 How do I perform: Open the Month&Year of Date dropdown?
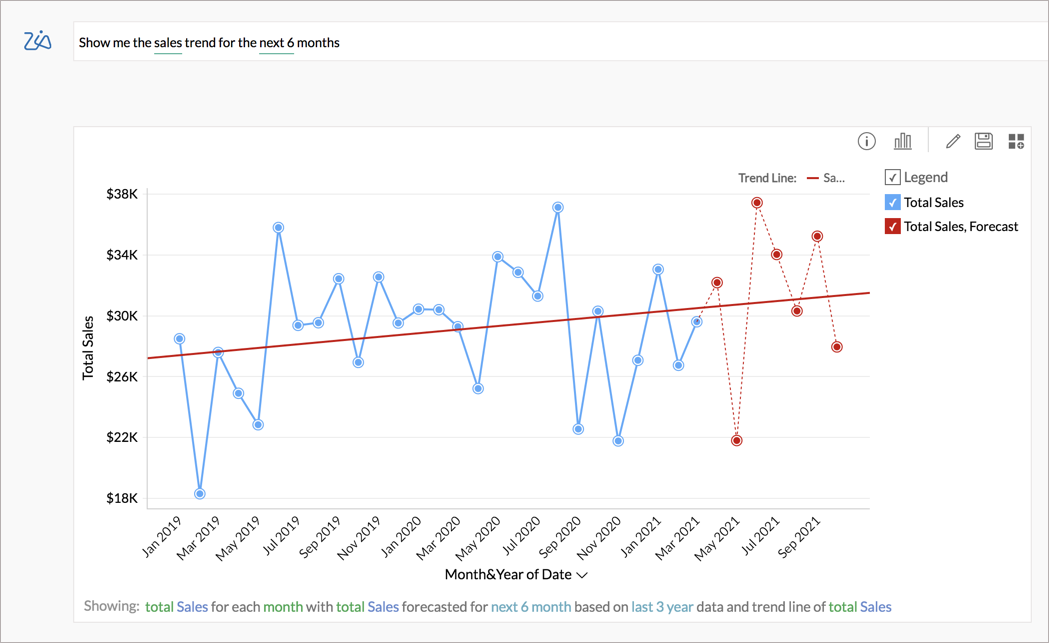coord(580,575)
